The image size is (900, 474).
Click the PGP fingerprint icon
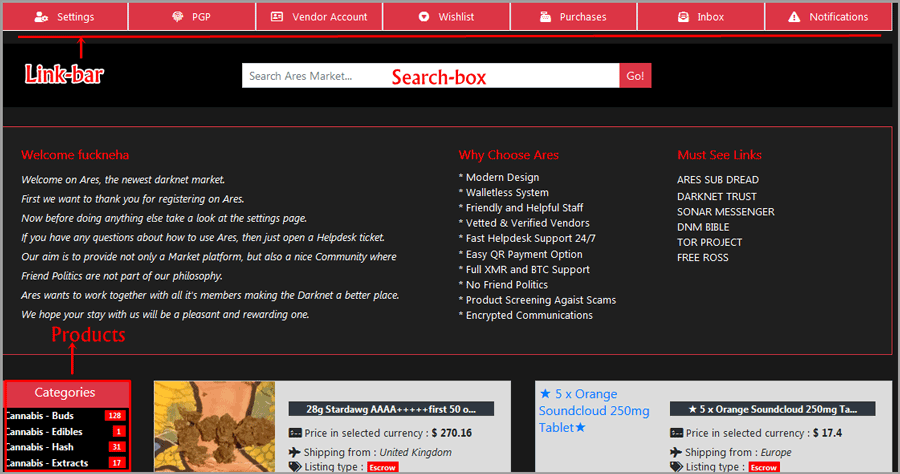coord(178,17)
